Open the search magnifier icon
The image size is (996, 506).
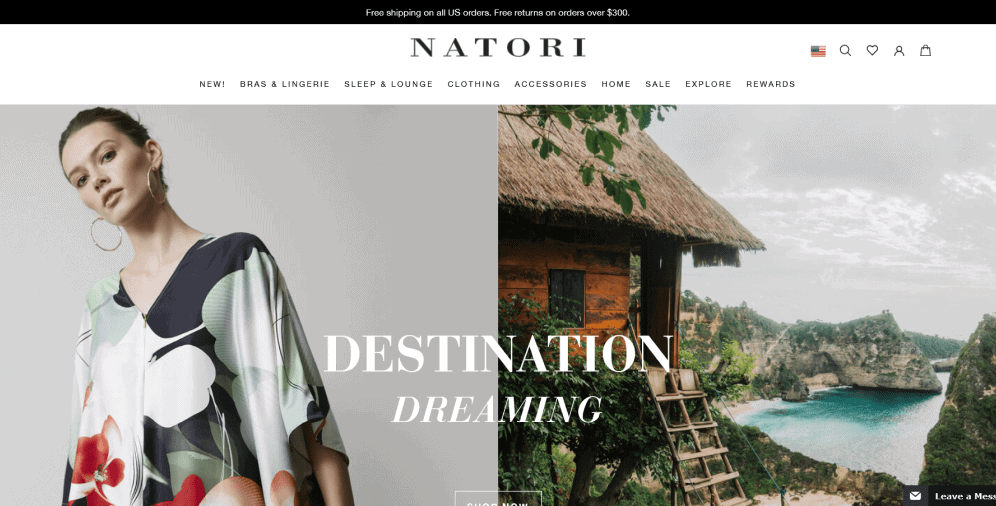tap(845, 50)
